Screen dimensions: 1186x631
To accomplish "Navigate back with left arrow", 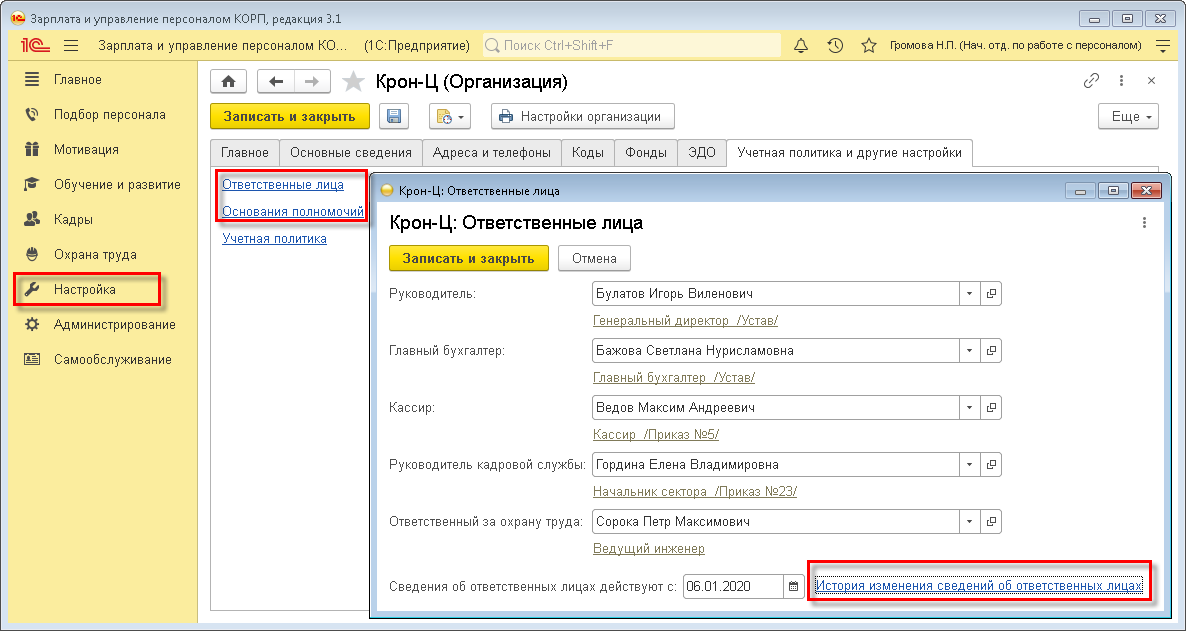I will pyautogui.click(x=276, y=82).
